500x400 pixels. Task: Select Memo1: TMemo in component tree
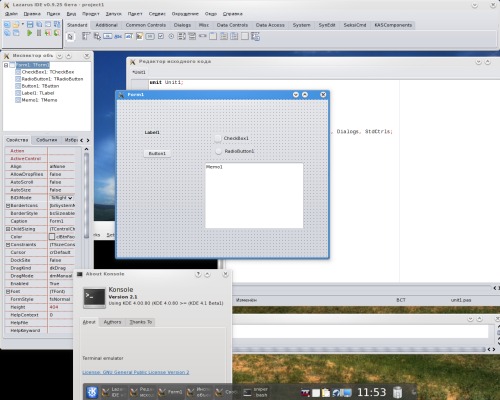[39, 100]
